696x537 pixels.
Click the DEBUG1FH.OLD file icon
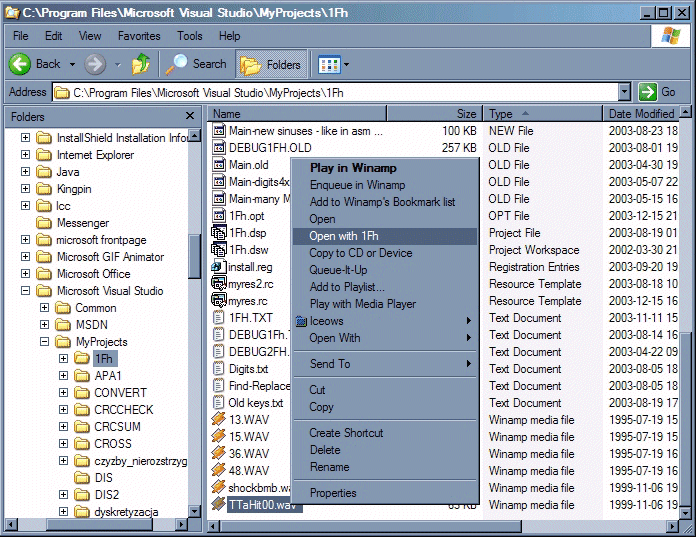[218, 148]
